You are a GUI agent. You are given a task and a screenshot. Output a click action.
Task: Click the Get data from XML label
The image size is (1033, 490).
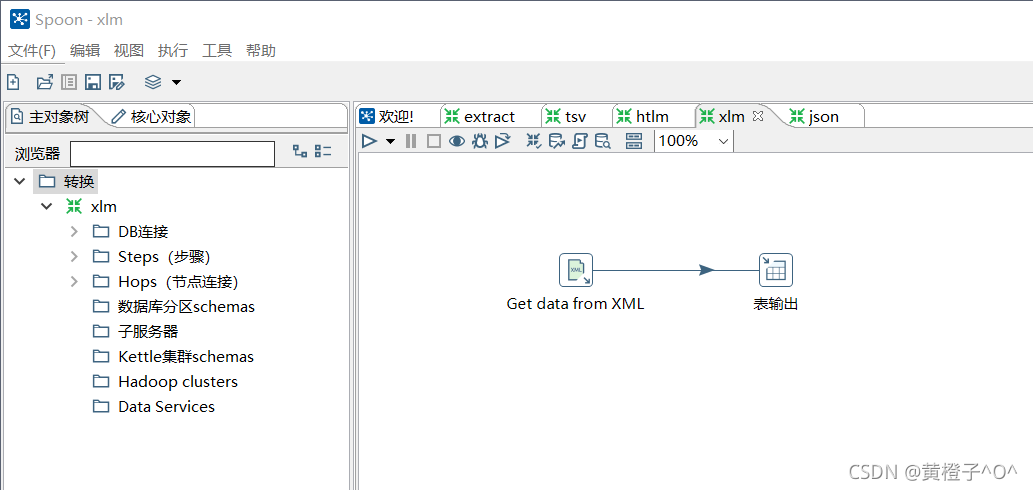[x=575, y=304]
